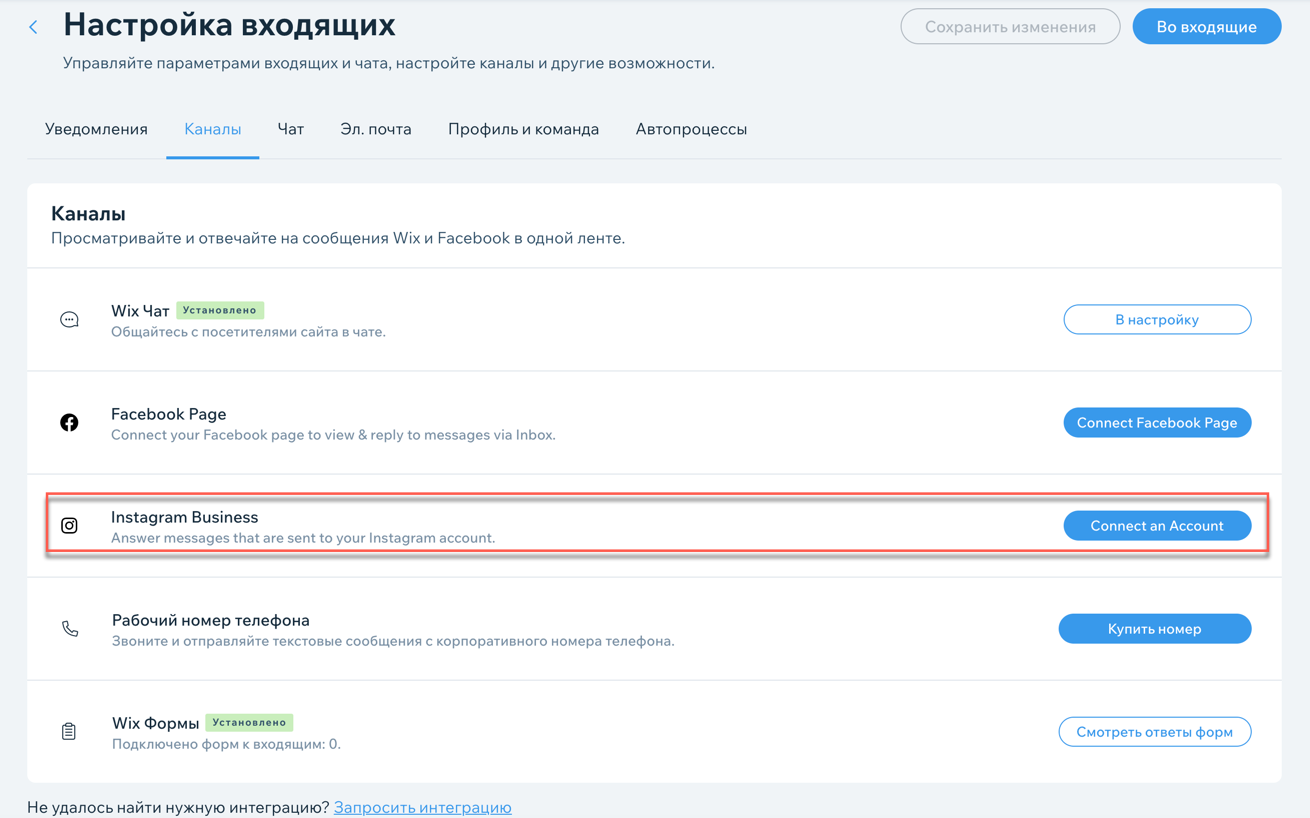View form responses via Смотреть ответы форм
This screenshot has height=818, width=1310.
pyautogui.click(x=1155, y=732)
